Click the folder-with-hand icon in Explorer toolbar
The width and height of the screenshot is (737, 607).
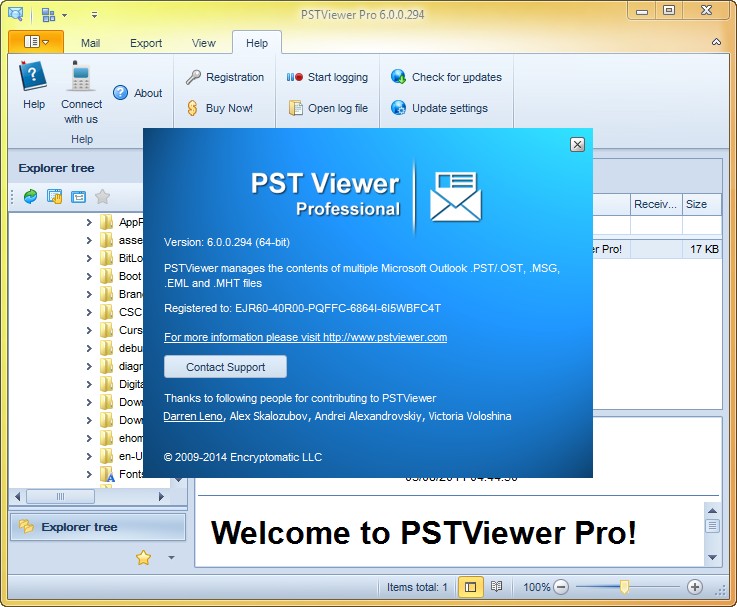tap(55, 197)
